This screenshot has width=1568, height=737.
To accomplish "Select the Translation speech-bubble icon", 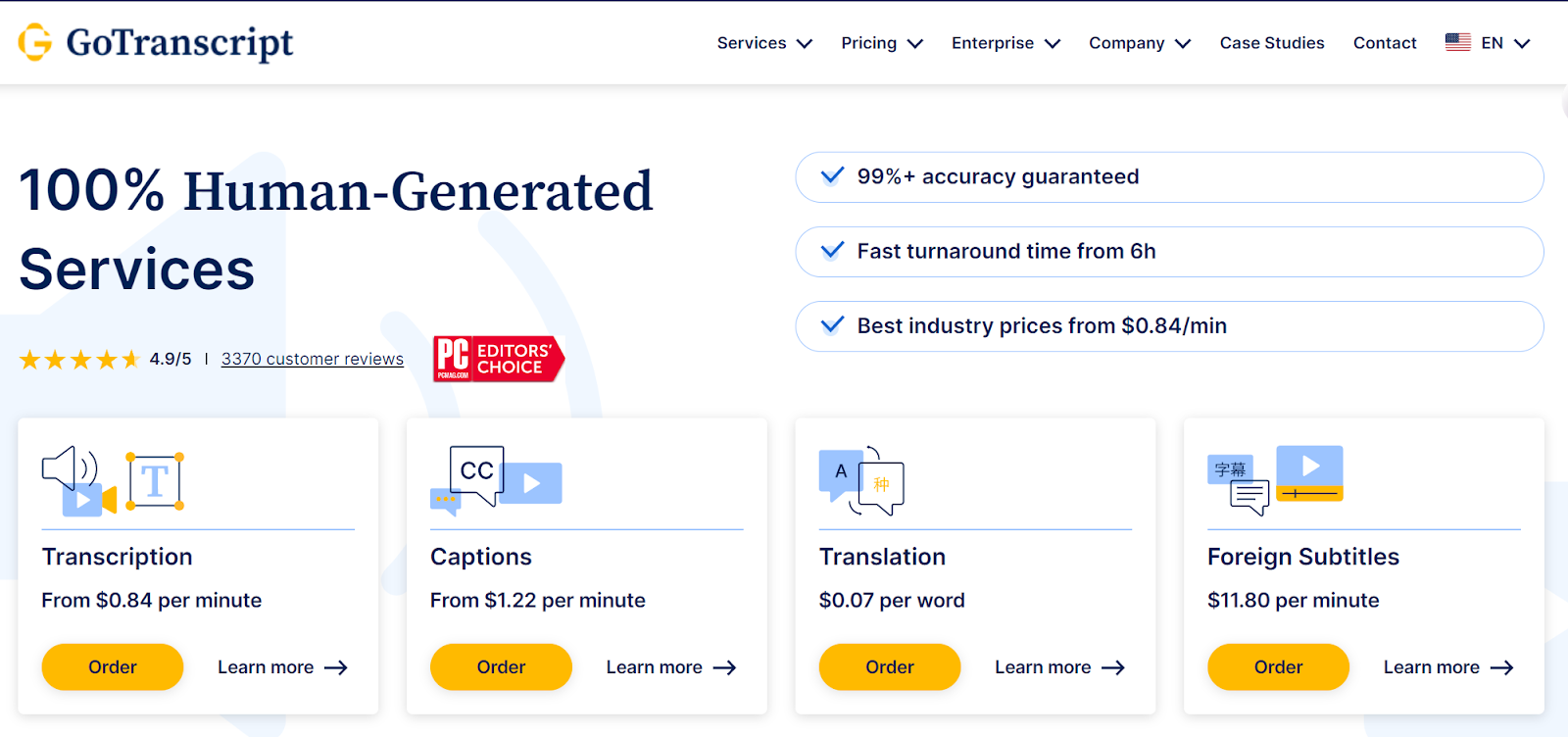I will (x=862, y=480).
